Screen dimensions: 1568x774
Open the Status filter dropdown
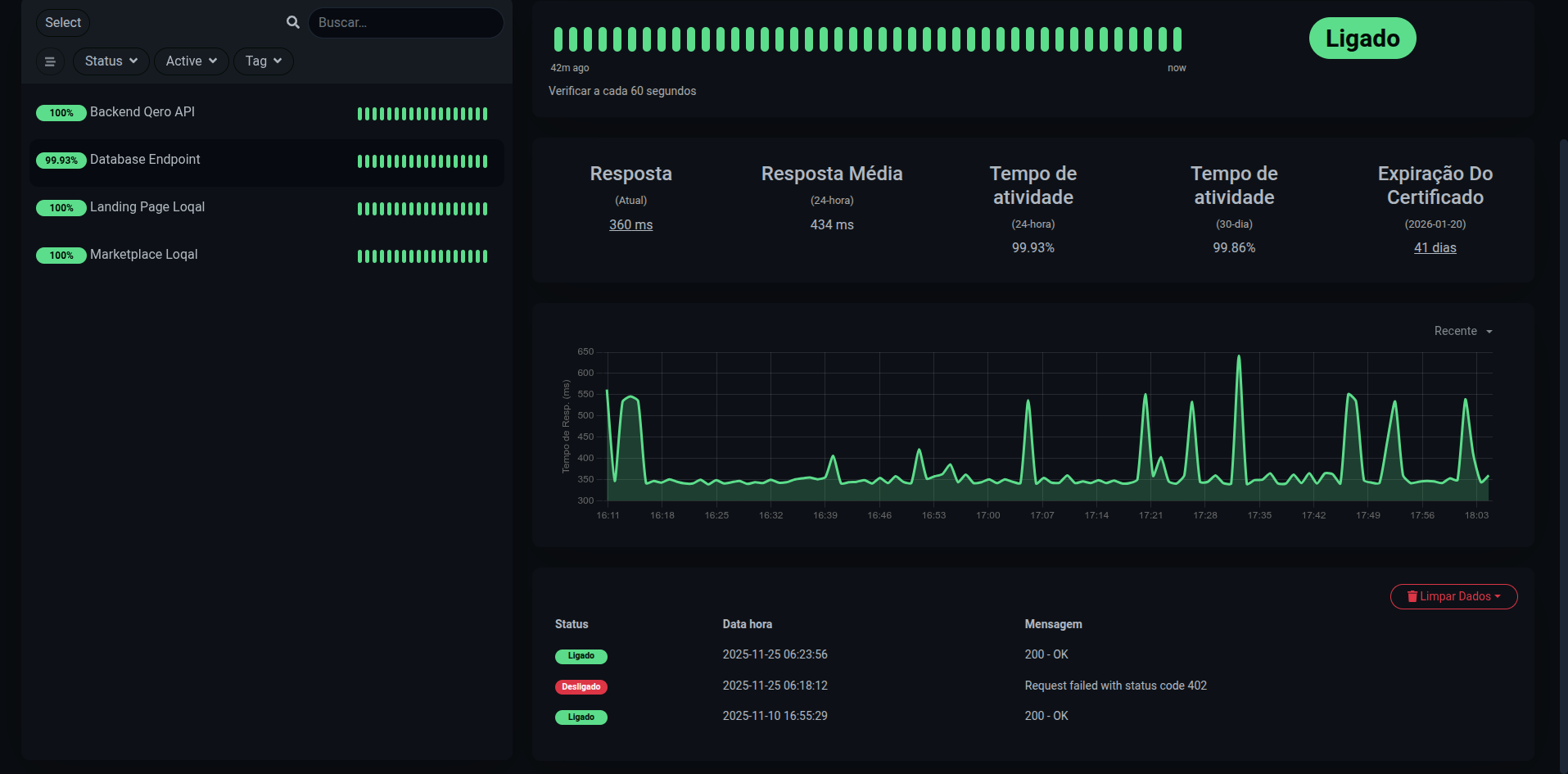[x=111, y=61]
